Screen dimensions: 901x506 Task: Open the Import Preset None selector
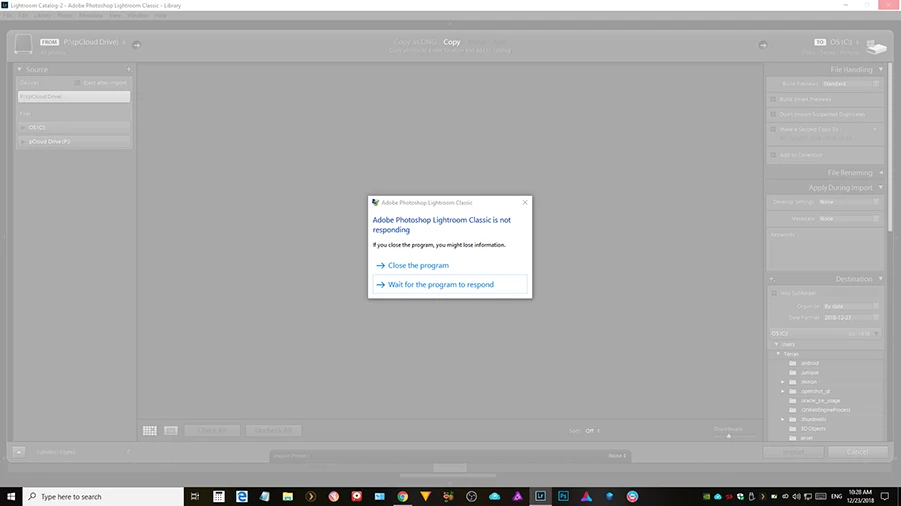pyautogui.click(x=617, y=455)
